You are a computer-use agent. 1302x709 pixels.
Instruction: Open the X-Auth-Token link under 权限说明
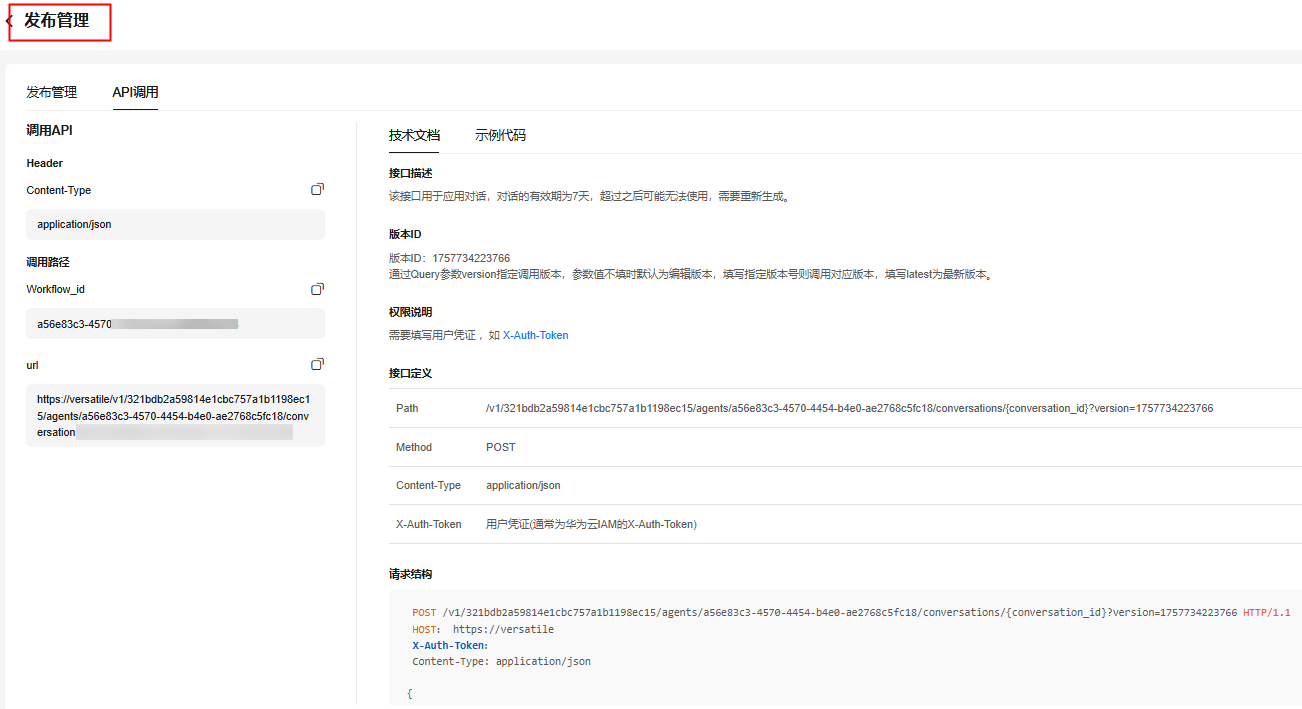535,336
